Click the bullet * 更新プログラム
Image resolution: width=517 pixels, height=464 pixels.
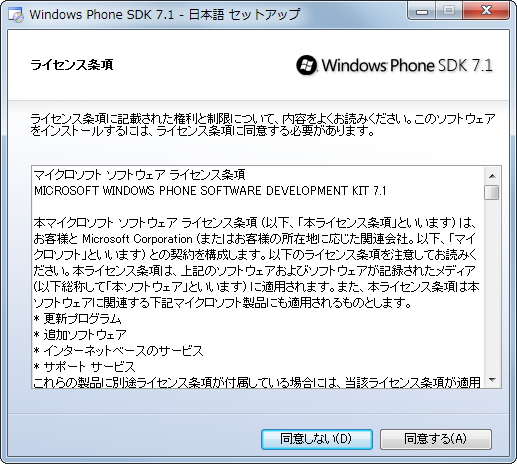coord(77,319)
